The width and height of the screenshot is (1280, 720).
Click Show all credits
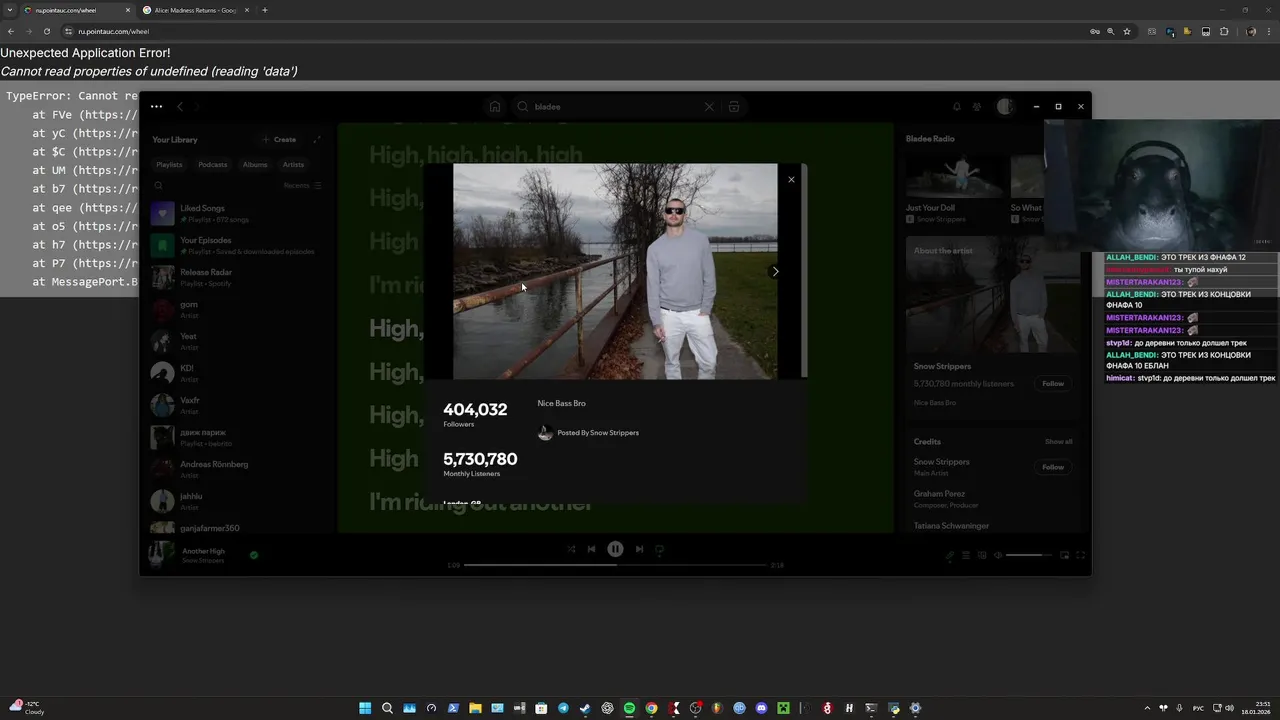tap(1058, 442)
